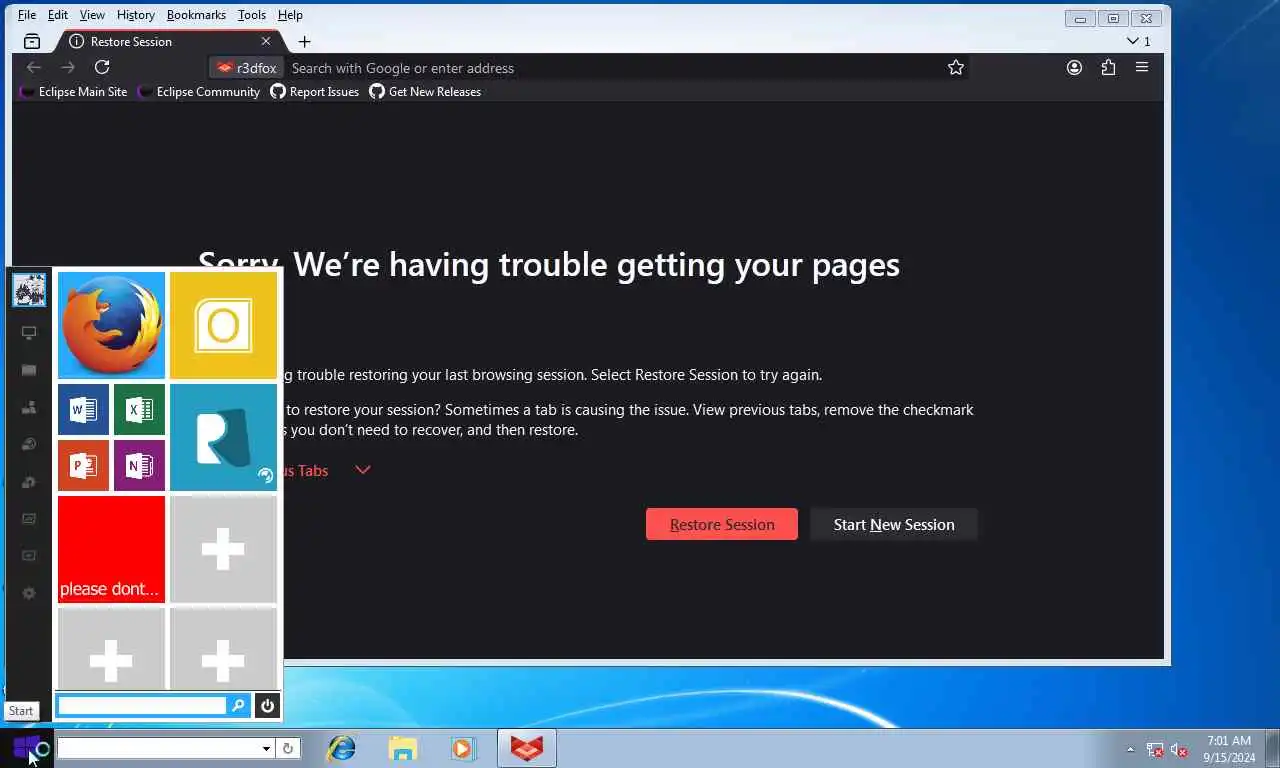Click the Start menu power button
The height and width of the screenshot is (768, 1280).
pyautogui.click(x=267, y=706)
